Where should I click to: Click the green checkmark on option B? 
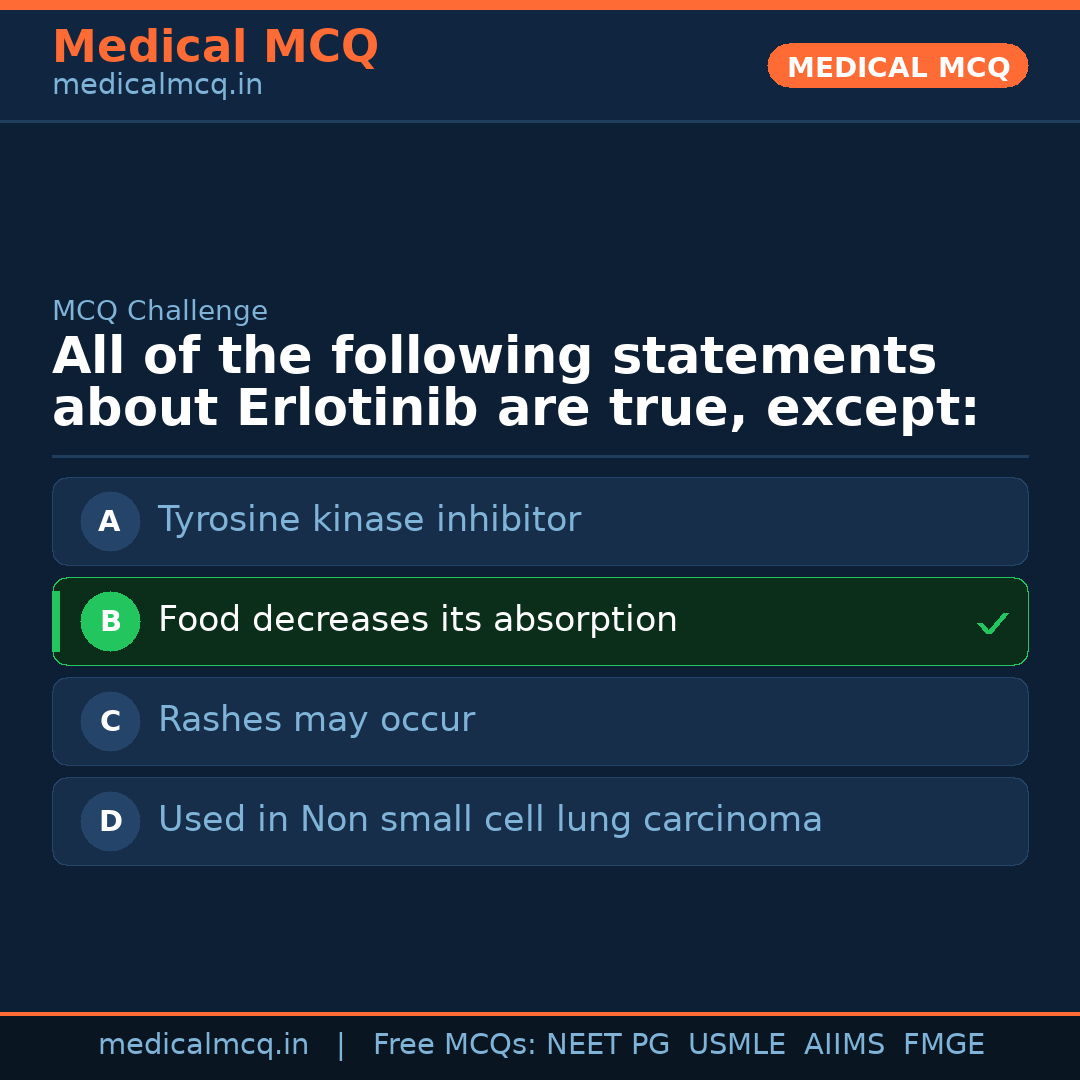[x=992, y=623]
